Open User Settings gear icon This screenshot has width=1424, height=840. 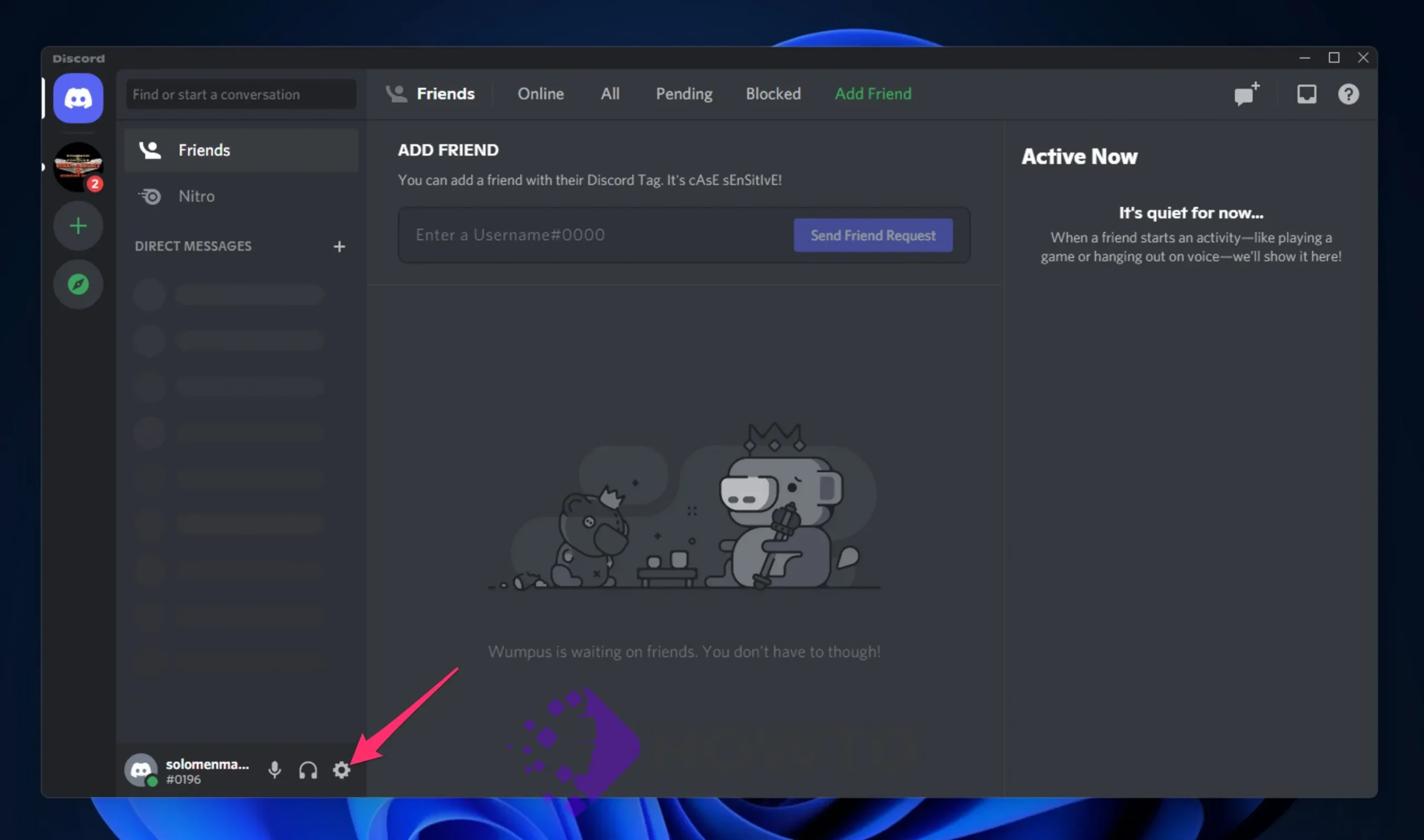[x=342, y=770]
